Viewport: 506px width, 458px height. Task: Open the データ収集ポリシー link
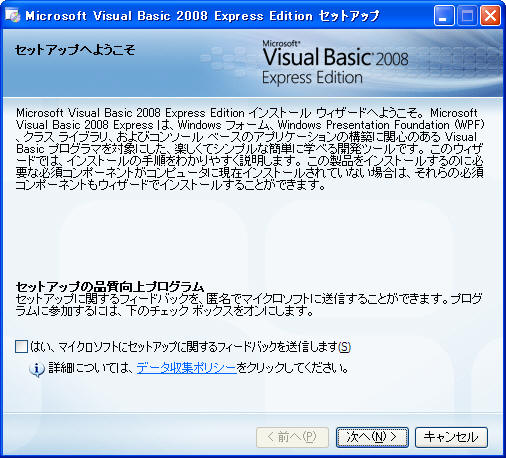186,368
